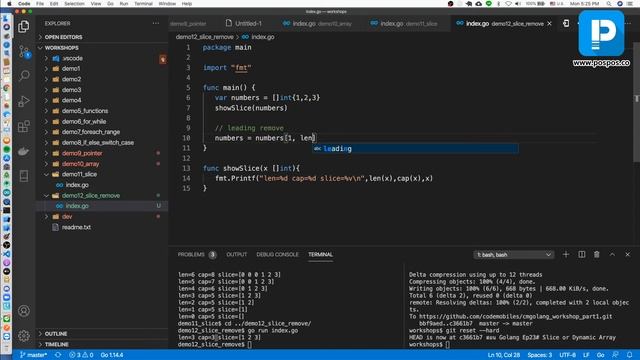Image resolution: width=640 pixels, height=360 pixels.
Task: Open the Extensions view
Action: pyautogui.click(x=24, y=126)
